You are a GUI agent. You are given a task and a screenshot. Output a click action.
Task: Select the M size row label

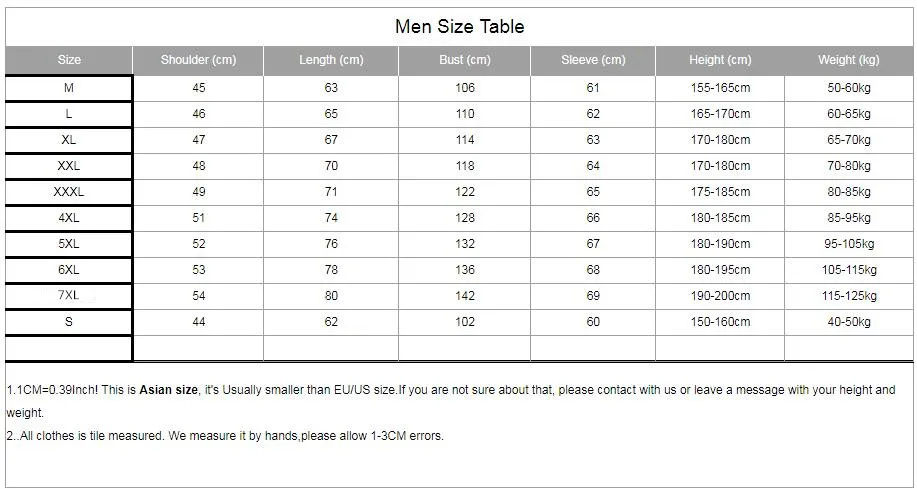[x=69, y=88]
